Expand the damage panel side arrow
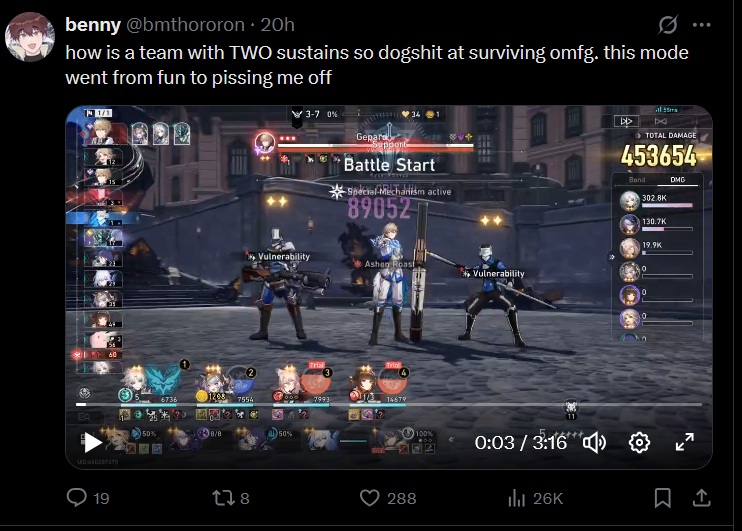The height and width of the screenshot is (531, 742). click(x=611, y=257)
